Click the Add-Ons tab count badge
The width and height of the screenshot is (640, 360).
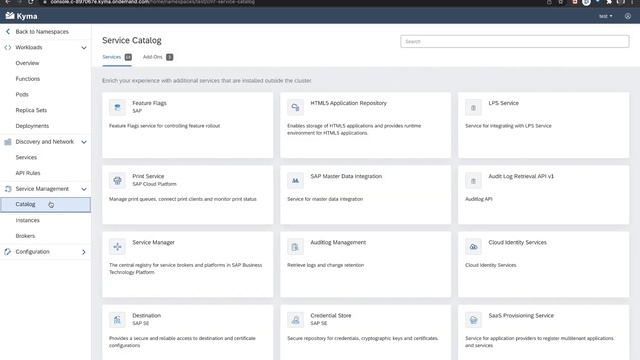click(169, 57)
